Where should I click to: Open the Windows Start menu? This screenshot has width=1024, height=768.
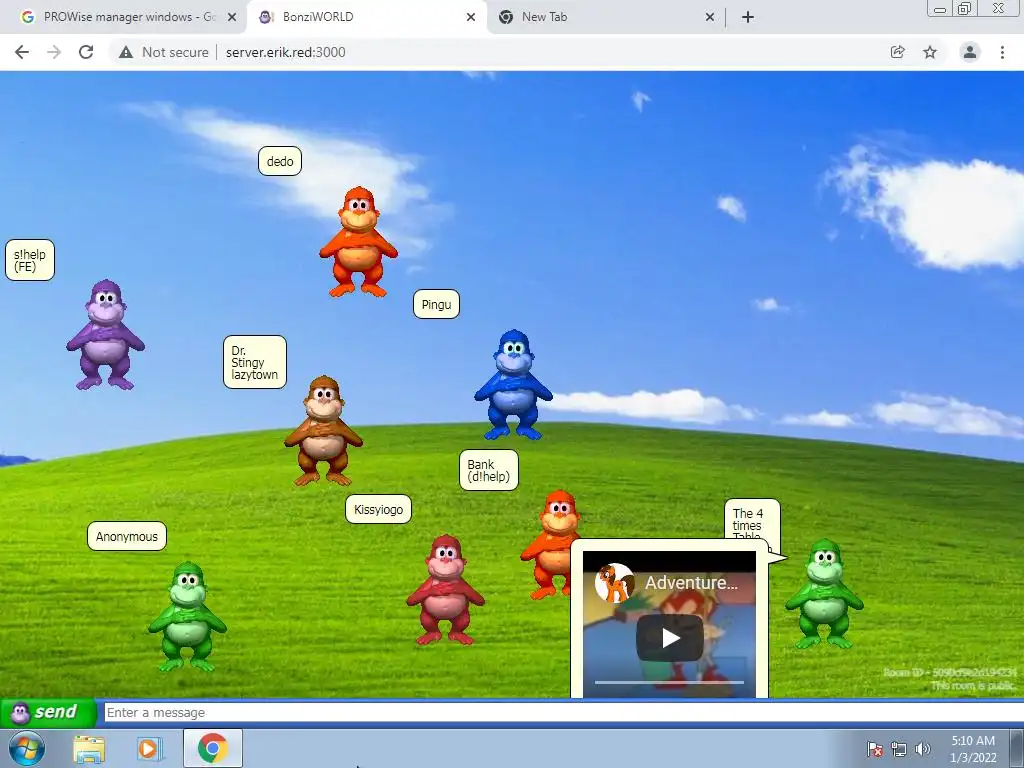click(26, 748)
